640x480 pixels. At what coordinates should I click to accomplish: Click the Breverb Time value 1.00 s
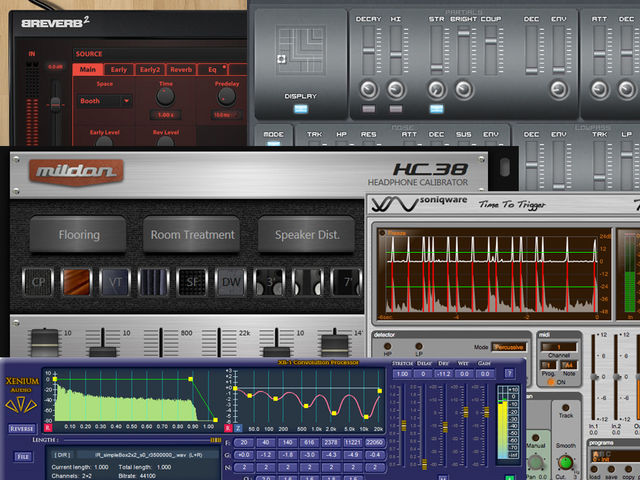pos(165,115)
